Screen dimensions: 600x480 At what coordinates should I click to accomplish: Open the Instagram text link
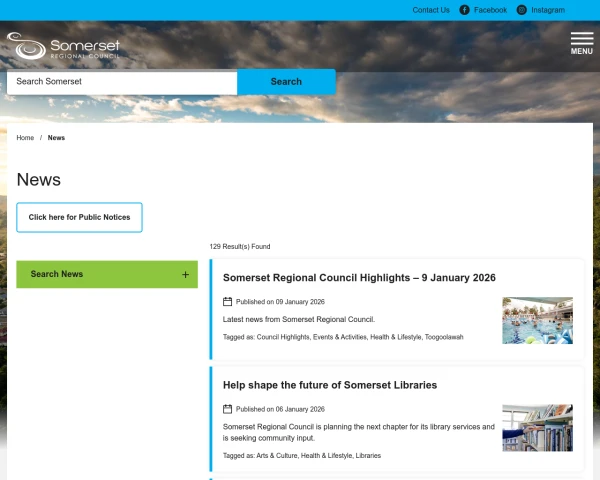point(548,10)
